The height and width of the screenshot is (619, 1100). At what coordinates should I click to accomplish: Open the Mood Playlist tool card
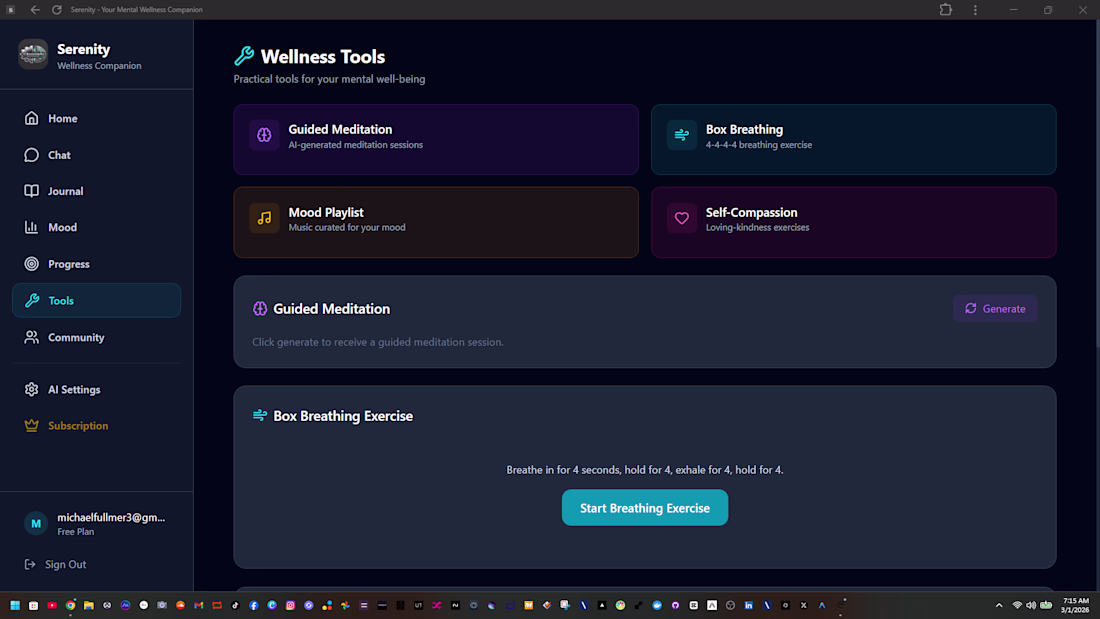(436, 222)
